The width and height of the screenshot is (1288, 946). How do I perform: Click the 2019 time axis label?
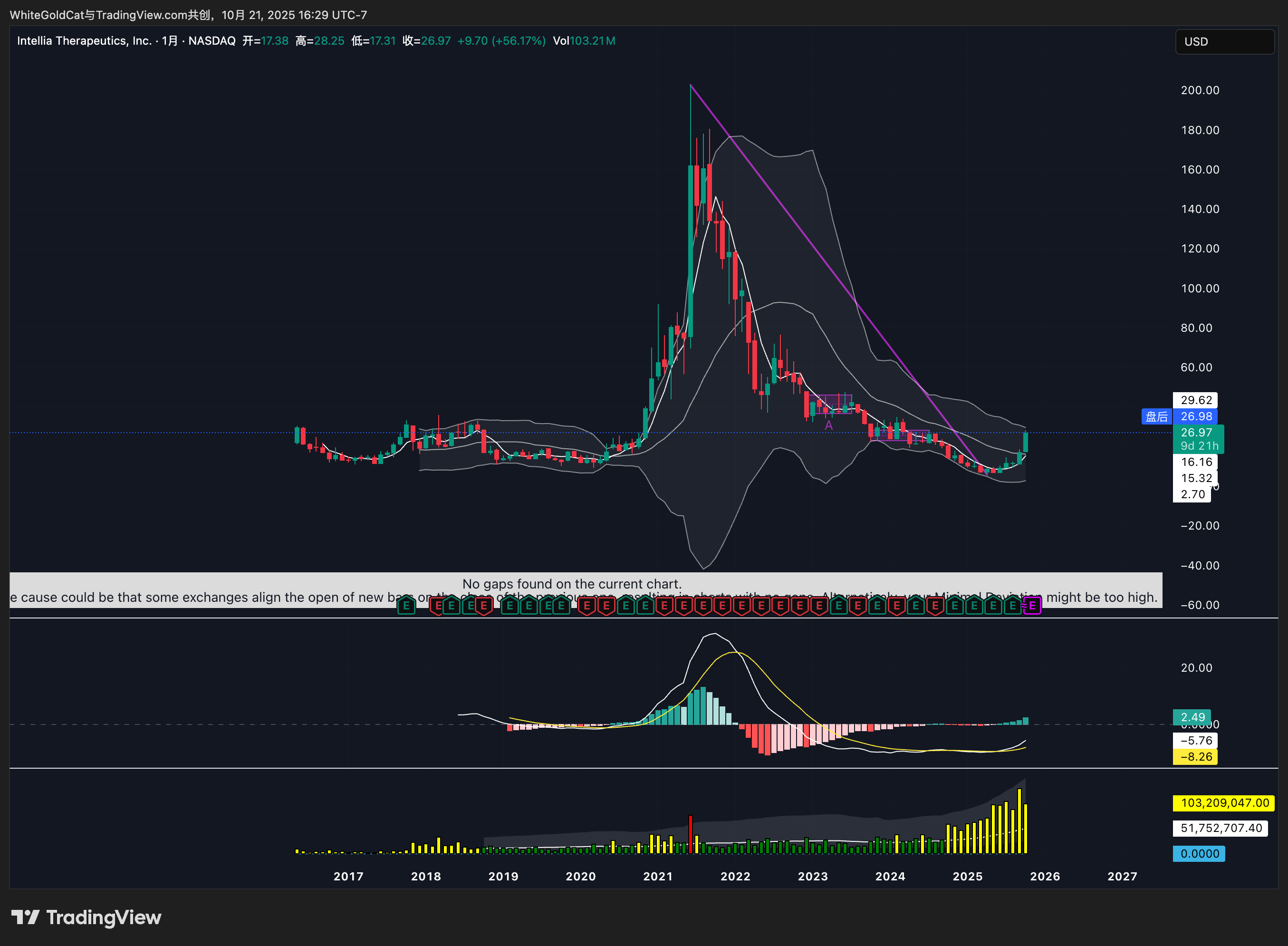click(503, 876)
